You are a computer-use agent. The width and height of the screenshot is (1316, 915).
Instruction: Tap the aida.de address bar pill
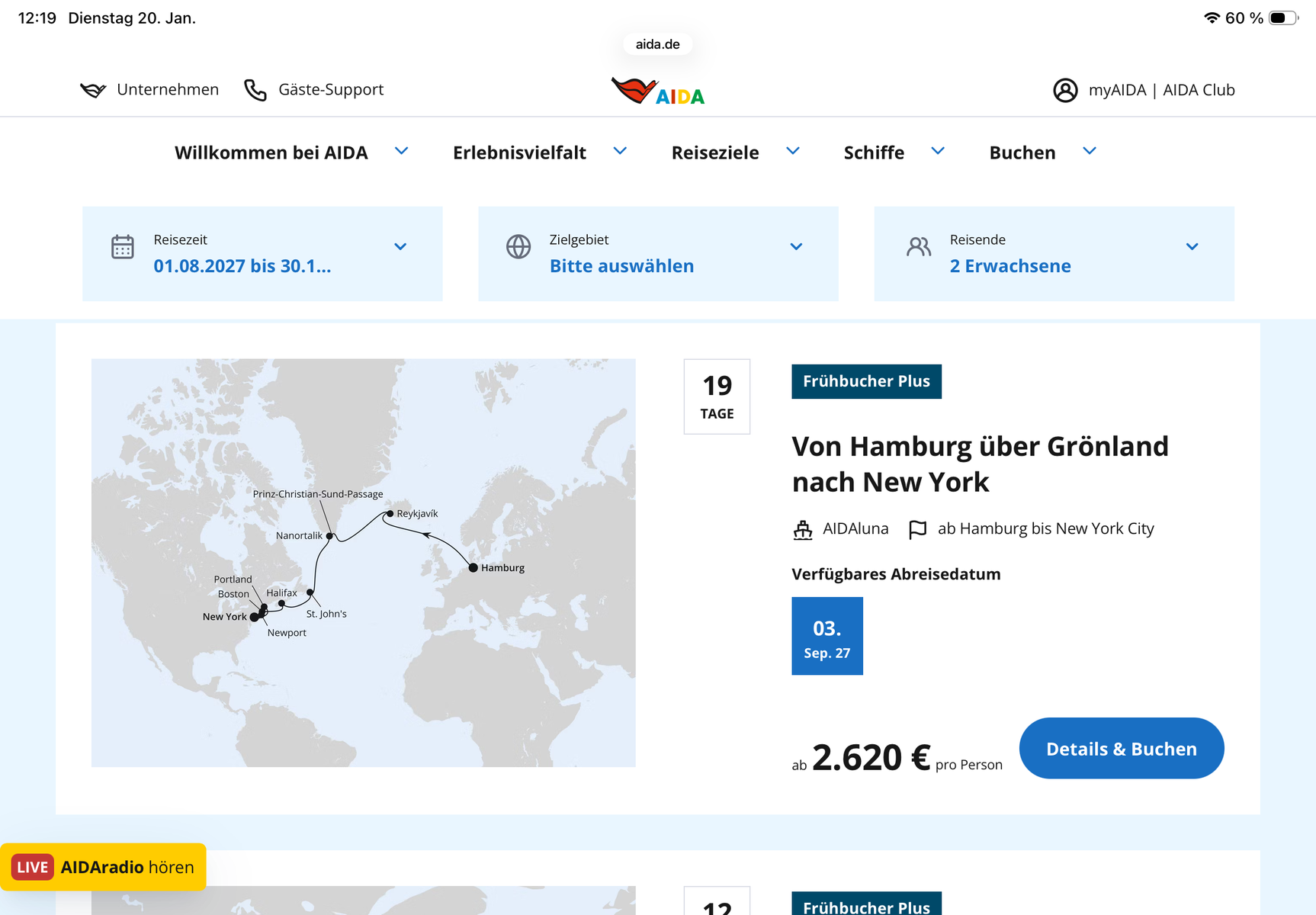coord(657,44)
